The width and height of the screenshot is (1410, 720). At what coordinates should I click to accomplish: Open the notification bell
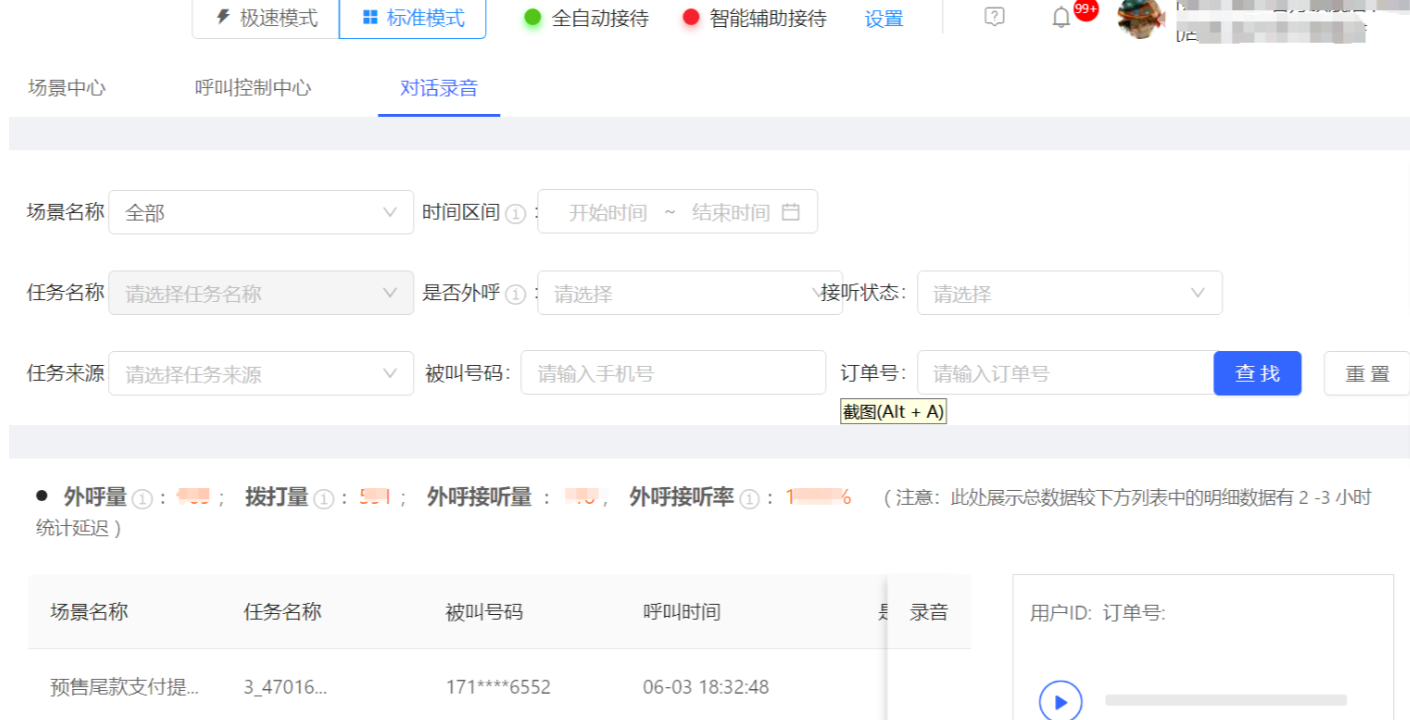[1061, 18]
